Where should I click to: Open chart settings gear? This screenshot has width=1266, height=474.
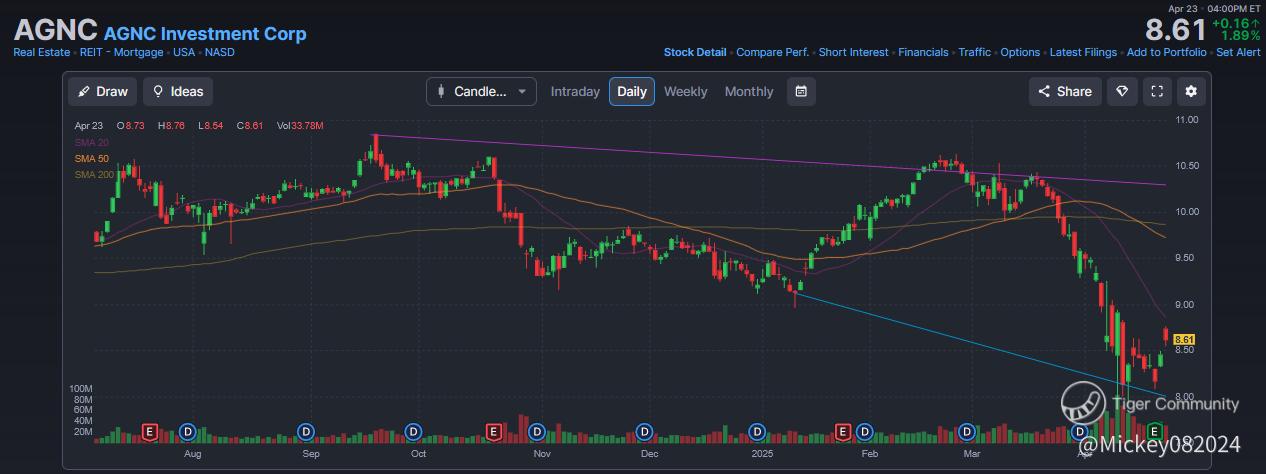1191,92
